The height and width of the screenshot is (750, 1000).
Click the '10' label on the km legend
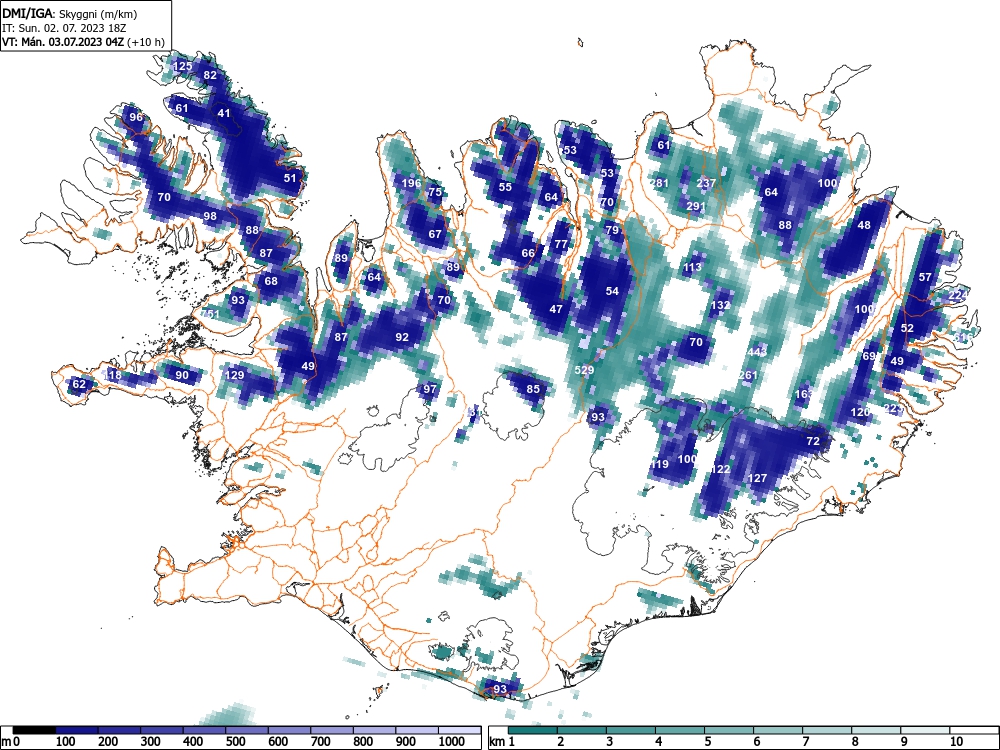click(x=955, y=741)
